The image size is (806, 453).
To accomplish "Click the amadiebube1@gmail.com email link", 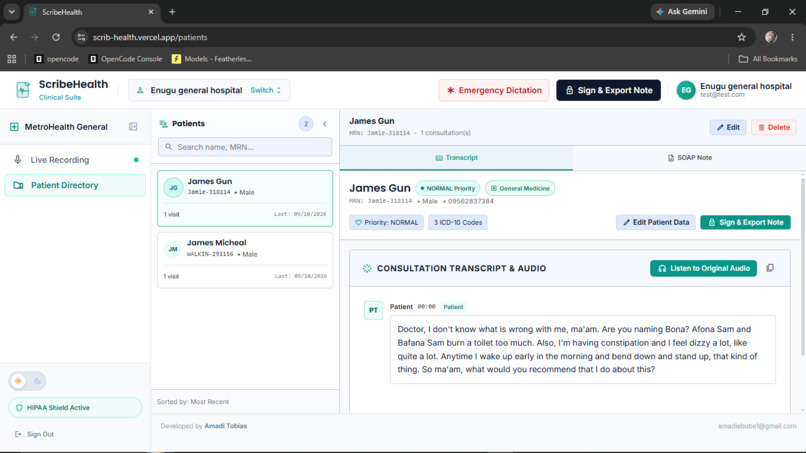I will pos(757,426).
